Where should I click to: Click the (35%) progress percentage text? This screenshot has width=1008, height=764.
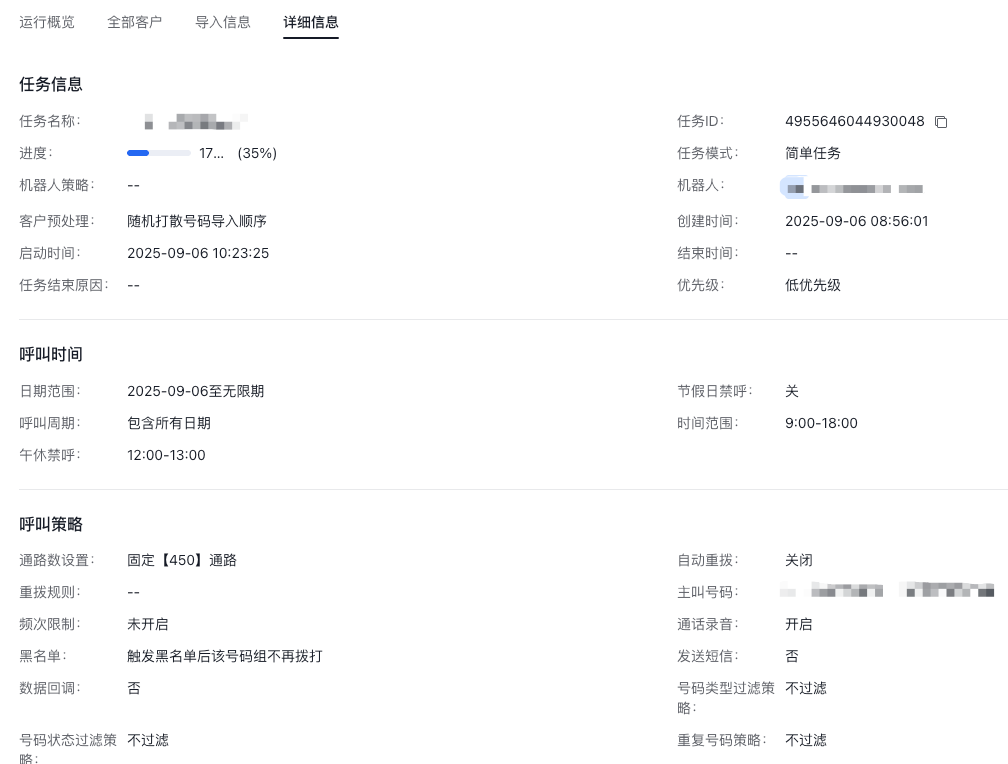click(x=257, y=153)
